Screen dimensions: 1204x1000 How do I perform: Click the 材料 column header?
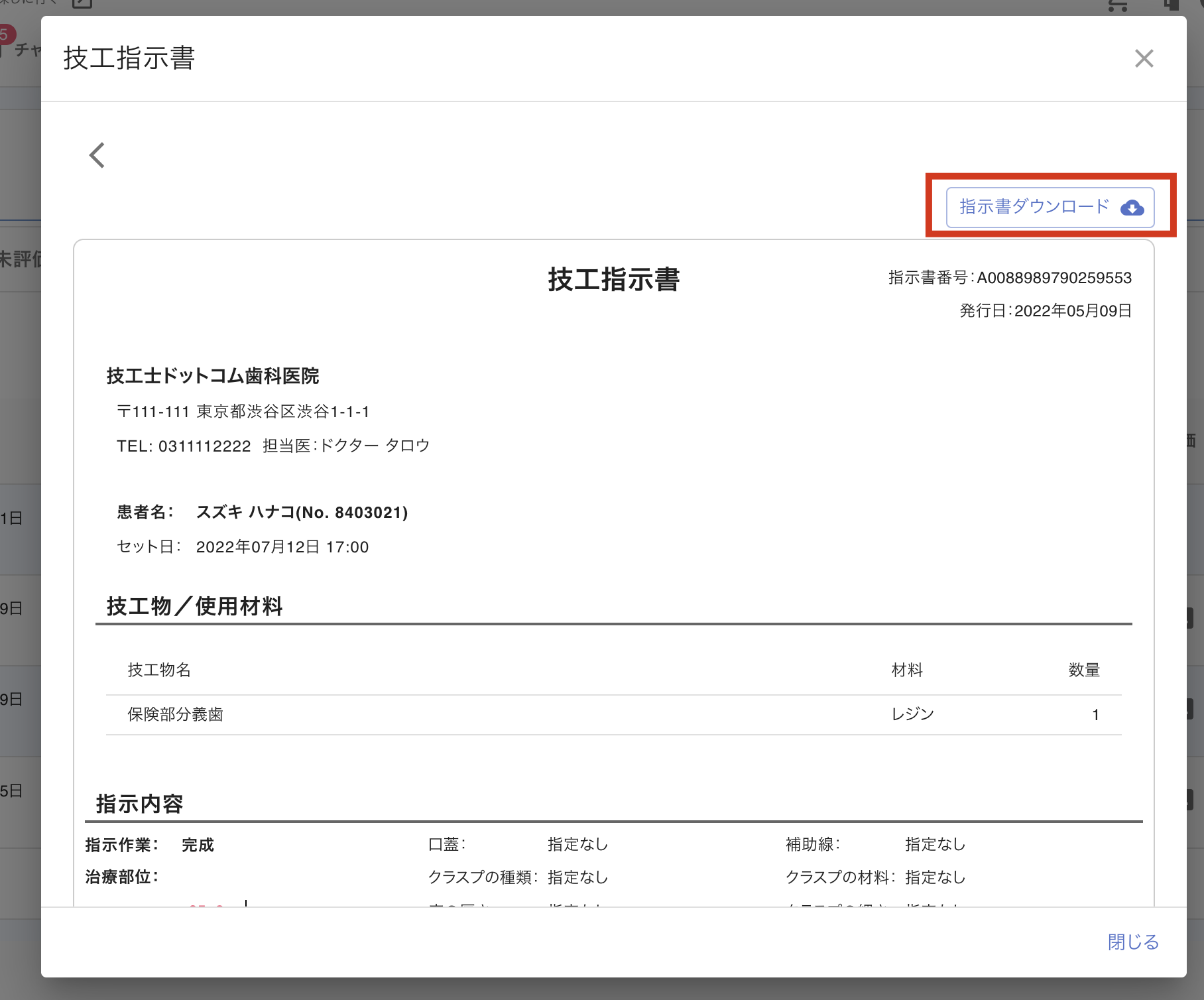point(906,670)
